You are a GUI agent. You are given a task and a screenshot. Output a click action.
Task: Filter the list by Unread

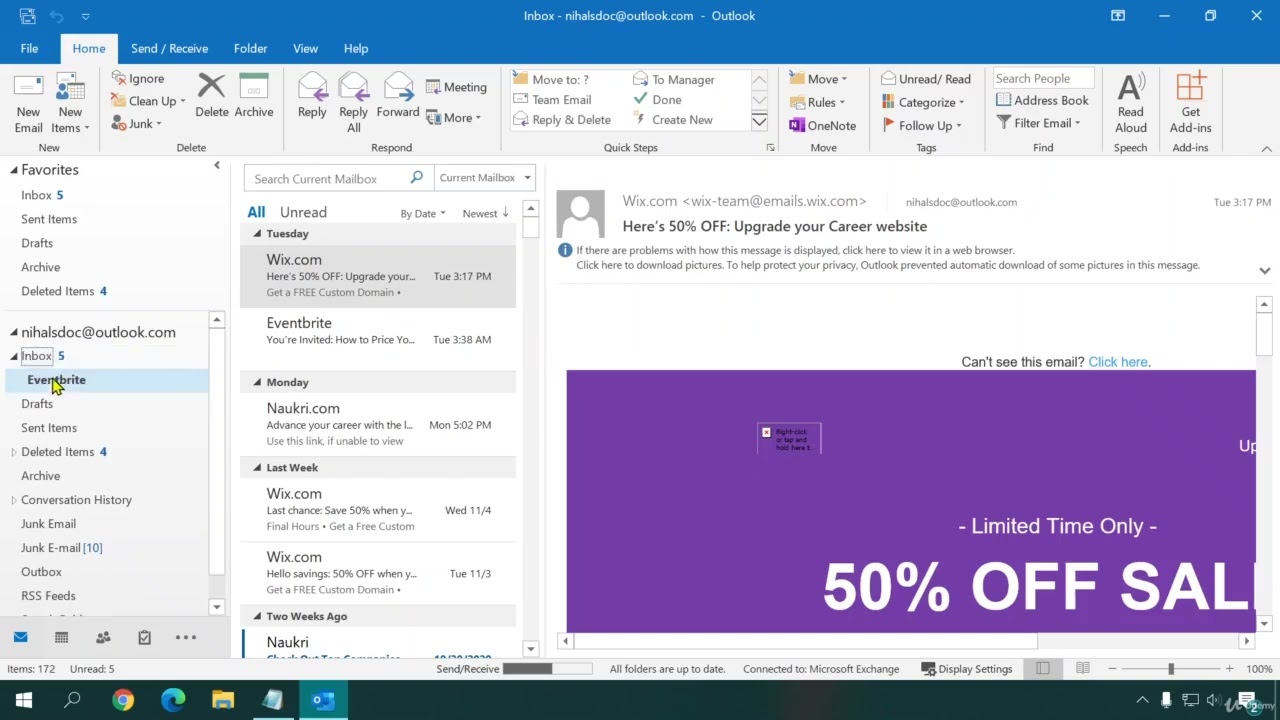[x=303, y=212]
